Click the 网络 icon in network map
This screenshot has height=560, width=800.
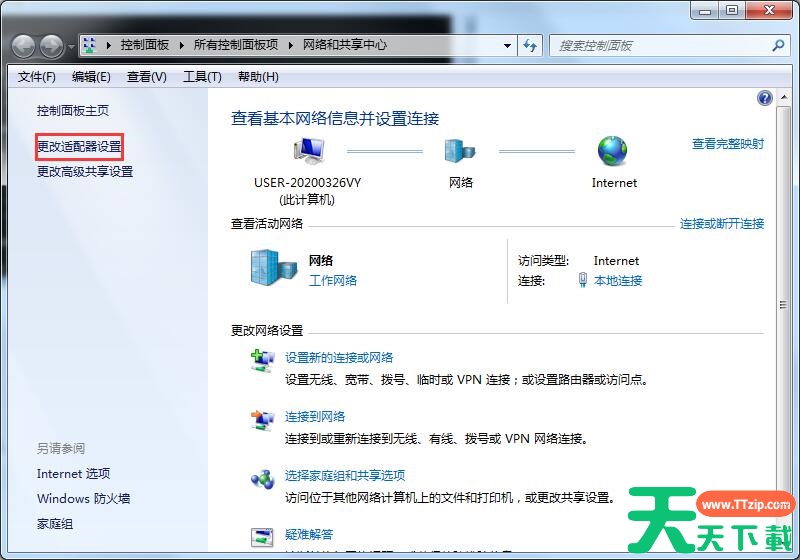(460, 151)
